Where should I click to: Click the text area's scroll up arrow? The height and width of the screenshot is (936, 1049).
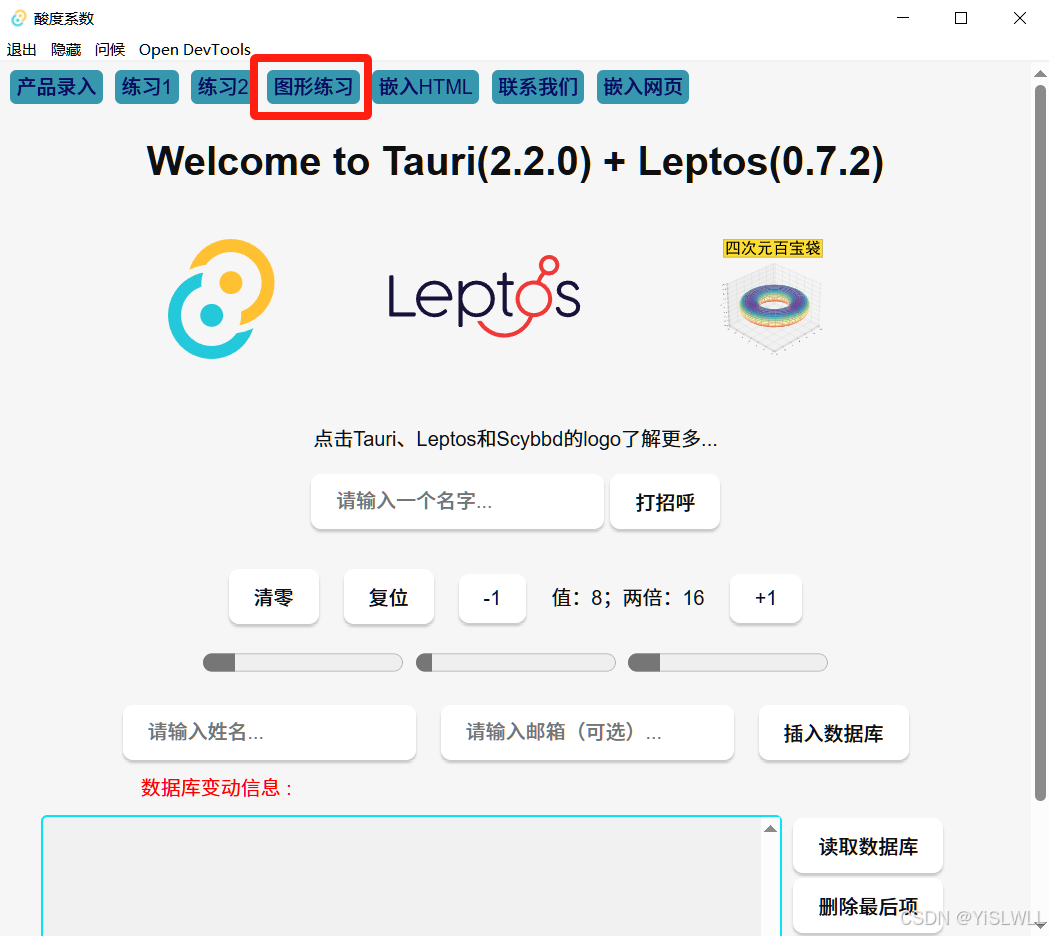[771, 829]
